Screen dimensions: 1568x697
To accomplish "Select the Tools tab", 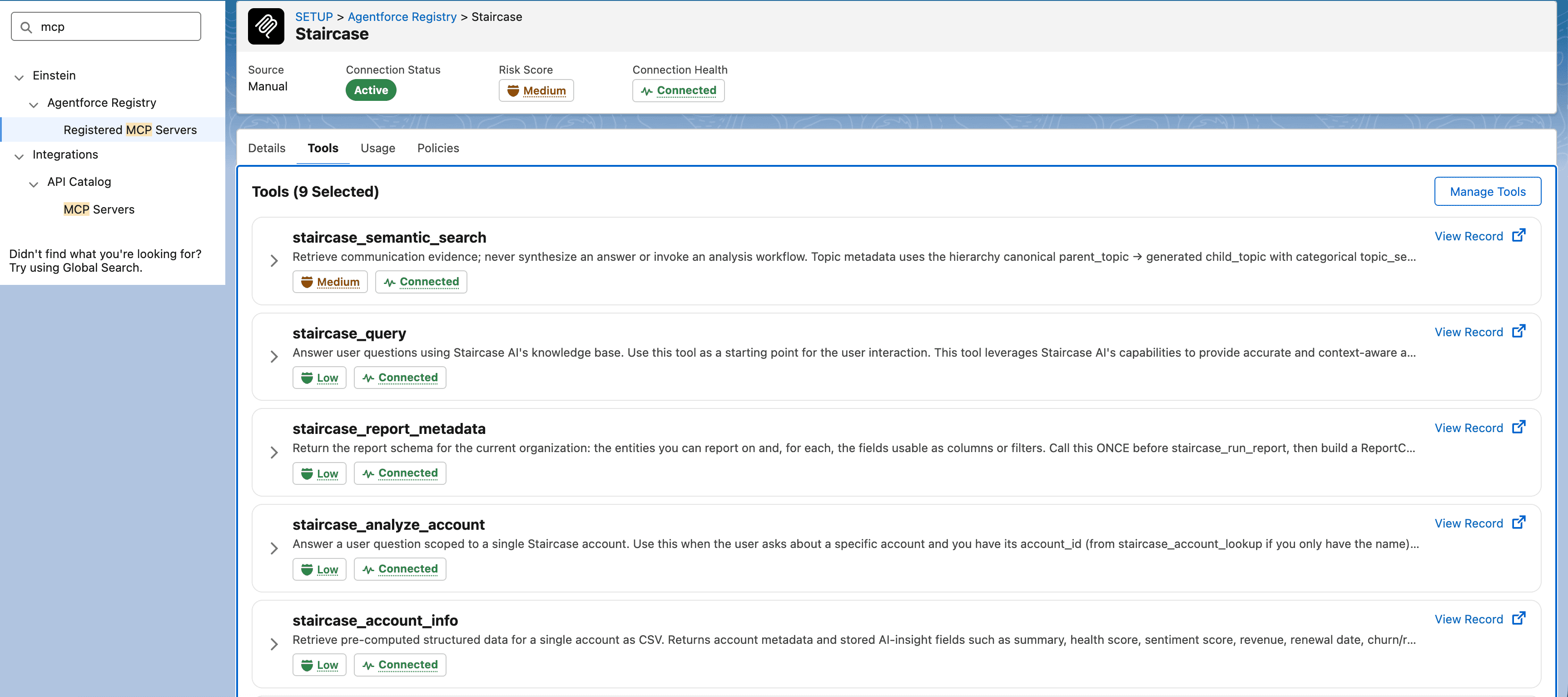I will (323, 148).
